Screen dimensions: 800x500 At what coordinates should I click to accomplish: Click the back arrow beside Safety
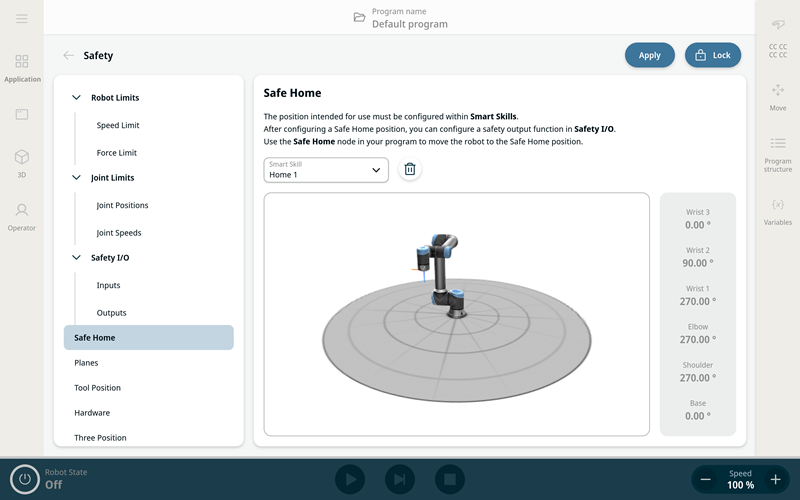coord(68,56)
